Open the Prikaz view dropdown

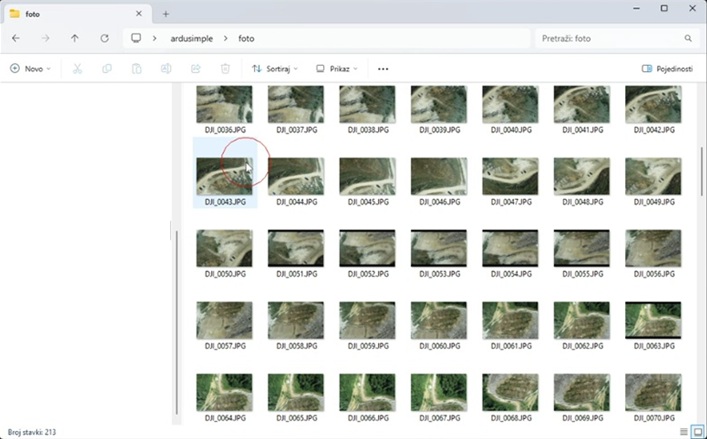pos(336,69)
